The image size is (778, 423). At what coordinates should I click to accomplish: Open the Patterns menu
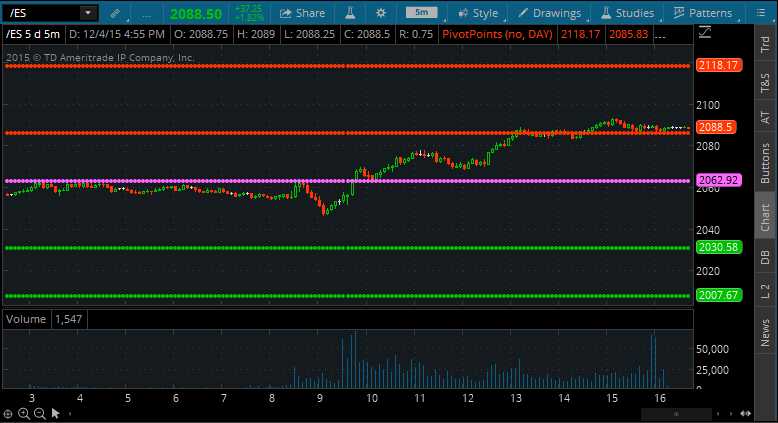702,13
